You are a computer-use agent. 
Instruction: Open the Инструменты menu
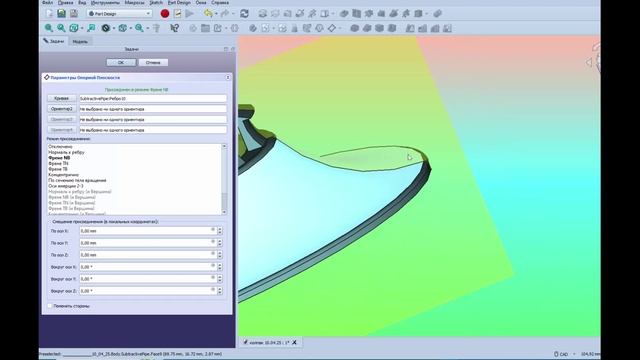(x=105, y=2)
